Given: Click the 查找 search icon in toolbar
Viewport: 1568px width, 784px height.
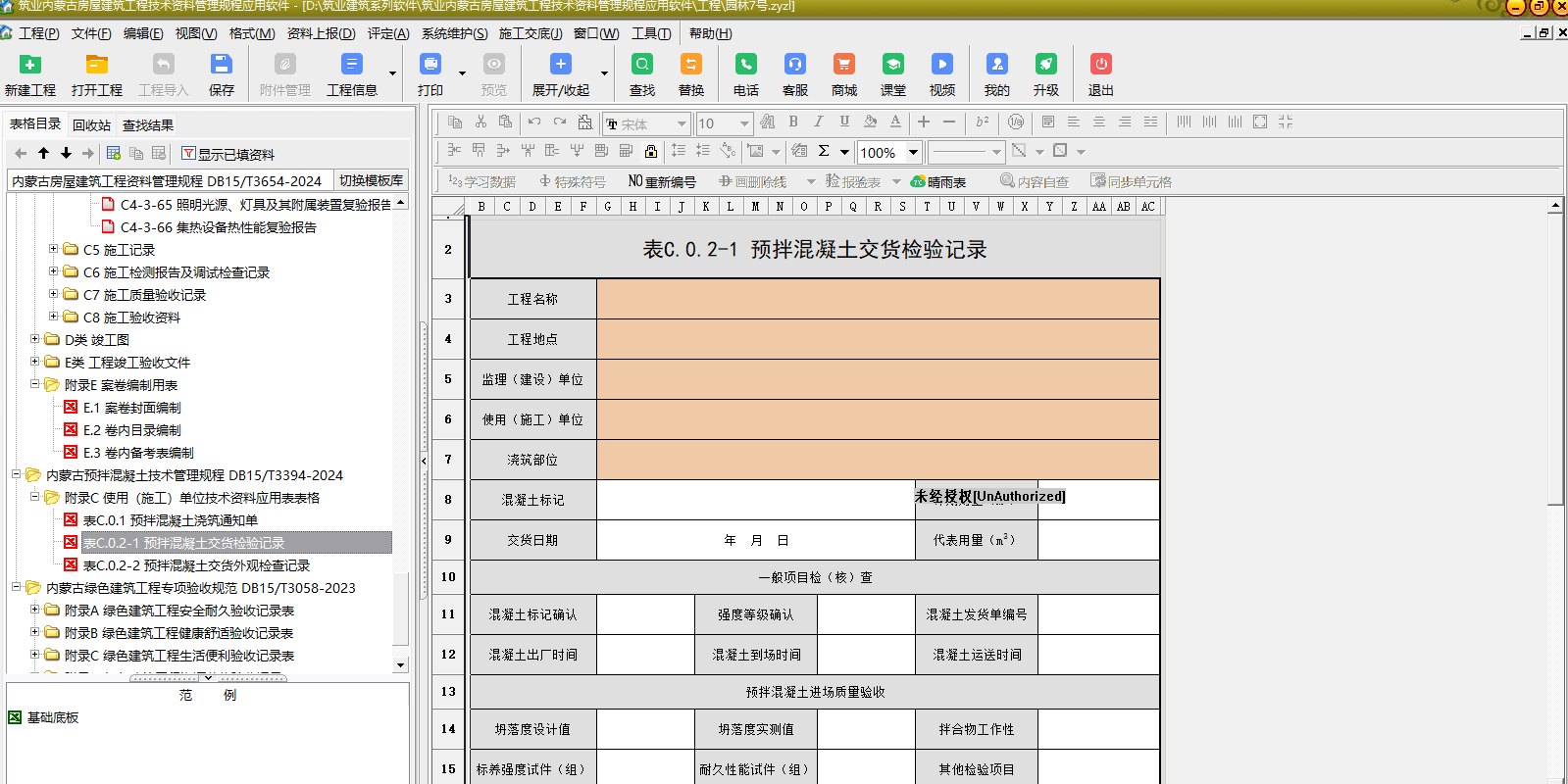Looking at the screenshot, I should click(642, 65).
